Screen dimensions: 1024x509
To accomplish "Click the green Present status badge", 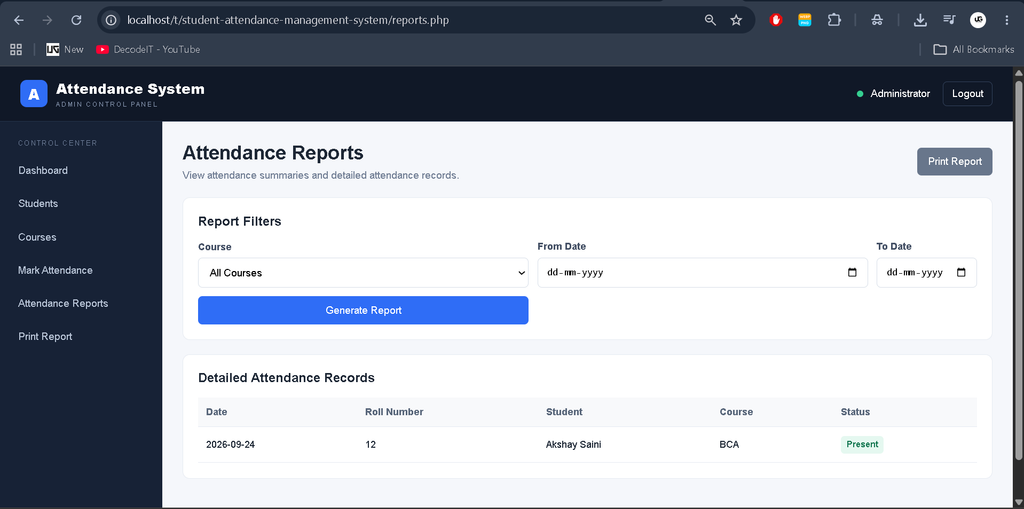I will (862, 444).
